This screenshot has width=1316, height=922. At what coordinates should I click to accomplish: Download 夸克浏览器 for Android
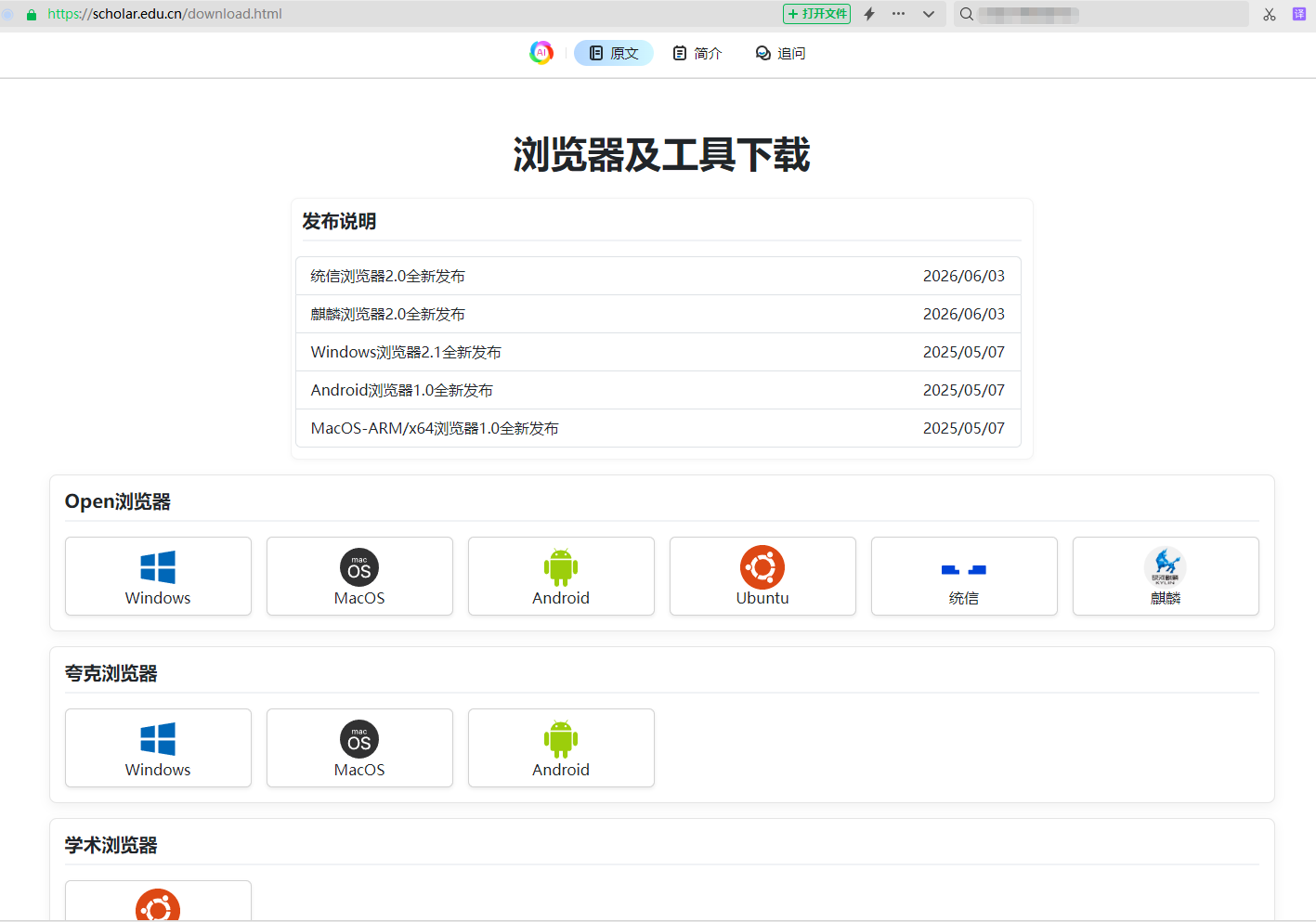(561, 747)
